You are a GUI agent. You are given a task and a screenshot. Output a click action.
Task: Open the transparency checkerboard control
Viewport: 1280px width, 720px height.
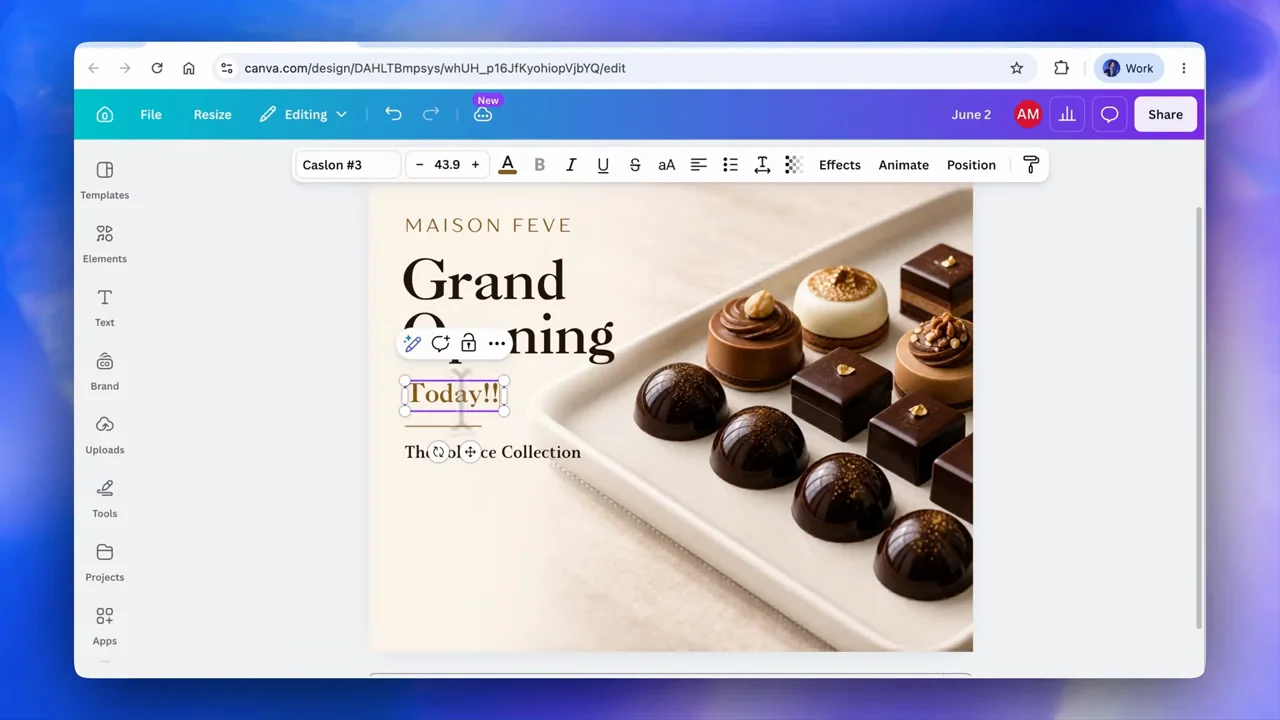click(x=794, y=165)
